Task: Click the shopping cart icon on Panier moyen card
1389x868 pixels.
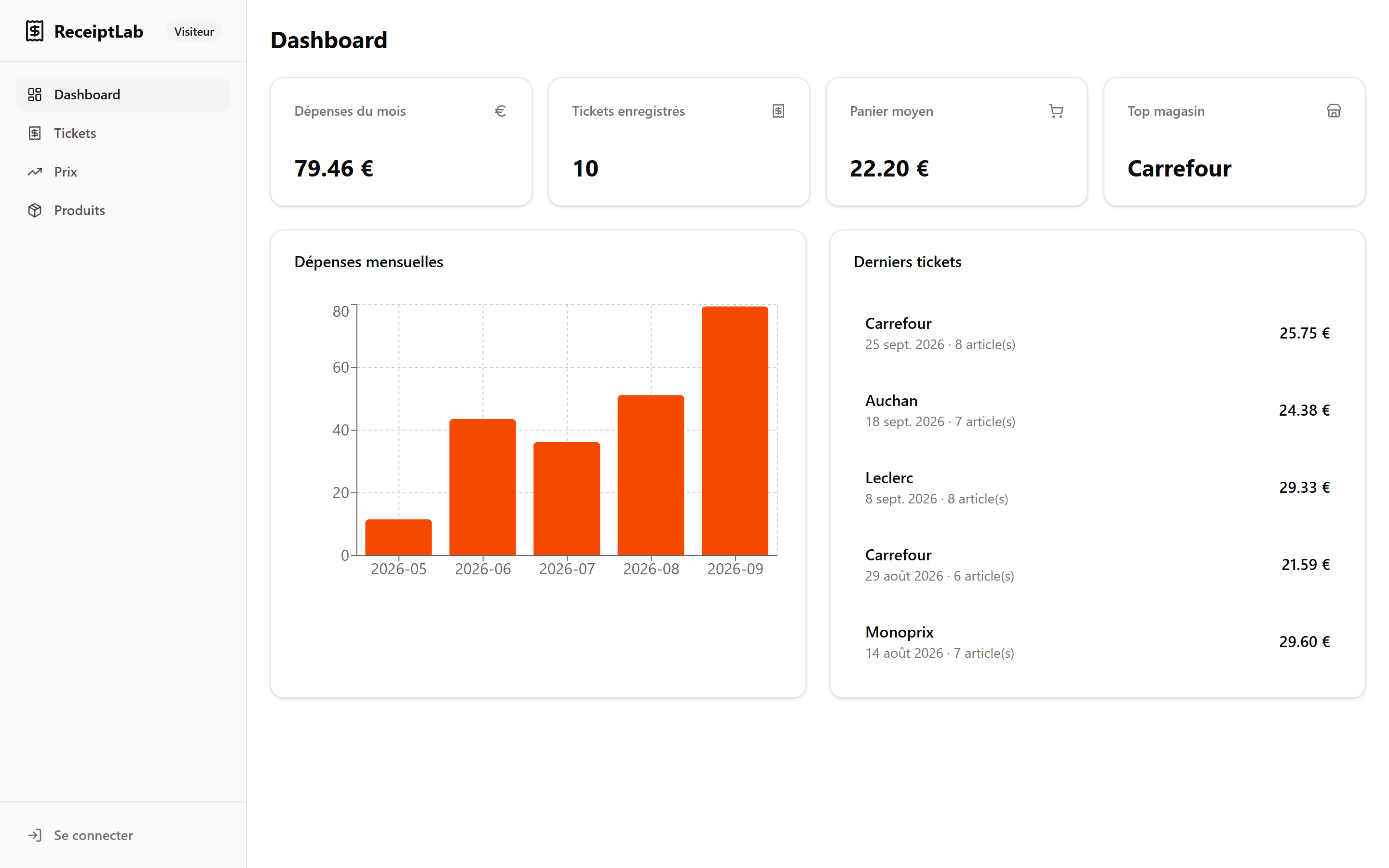Action: (1056, 111)
